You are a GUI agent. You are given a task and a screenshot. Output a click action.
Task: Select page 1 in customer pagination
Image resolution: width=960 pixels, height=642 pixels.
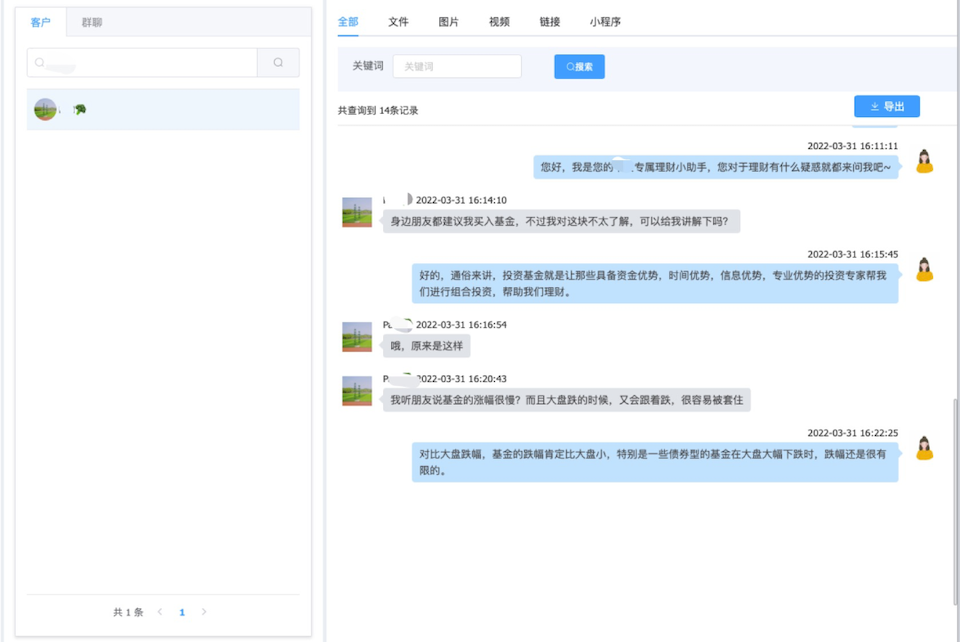182,612
